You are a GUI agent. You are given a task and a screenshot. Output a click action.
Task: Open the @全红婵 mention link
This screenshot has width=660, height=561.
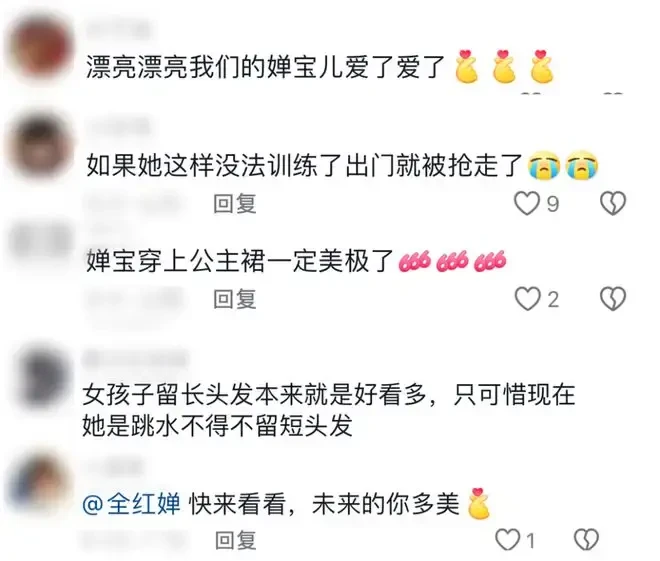[x=131, y=503]
